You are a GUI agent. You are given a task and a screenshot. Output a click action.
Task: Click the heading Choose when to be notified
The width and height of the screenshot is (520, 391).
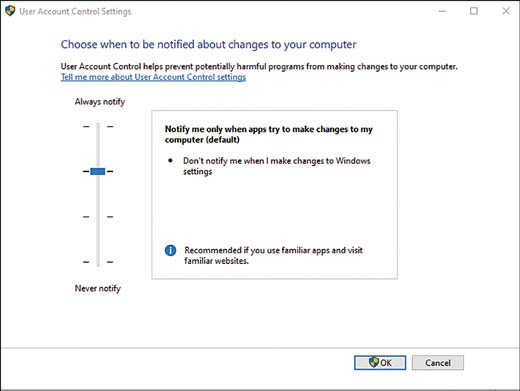click(x=208, y=44)
